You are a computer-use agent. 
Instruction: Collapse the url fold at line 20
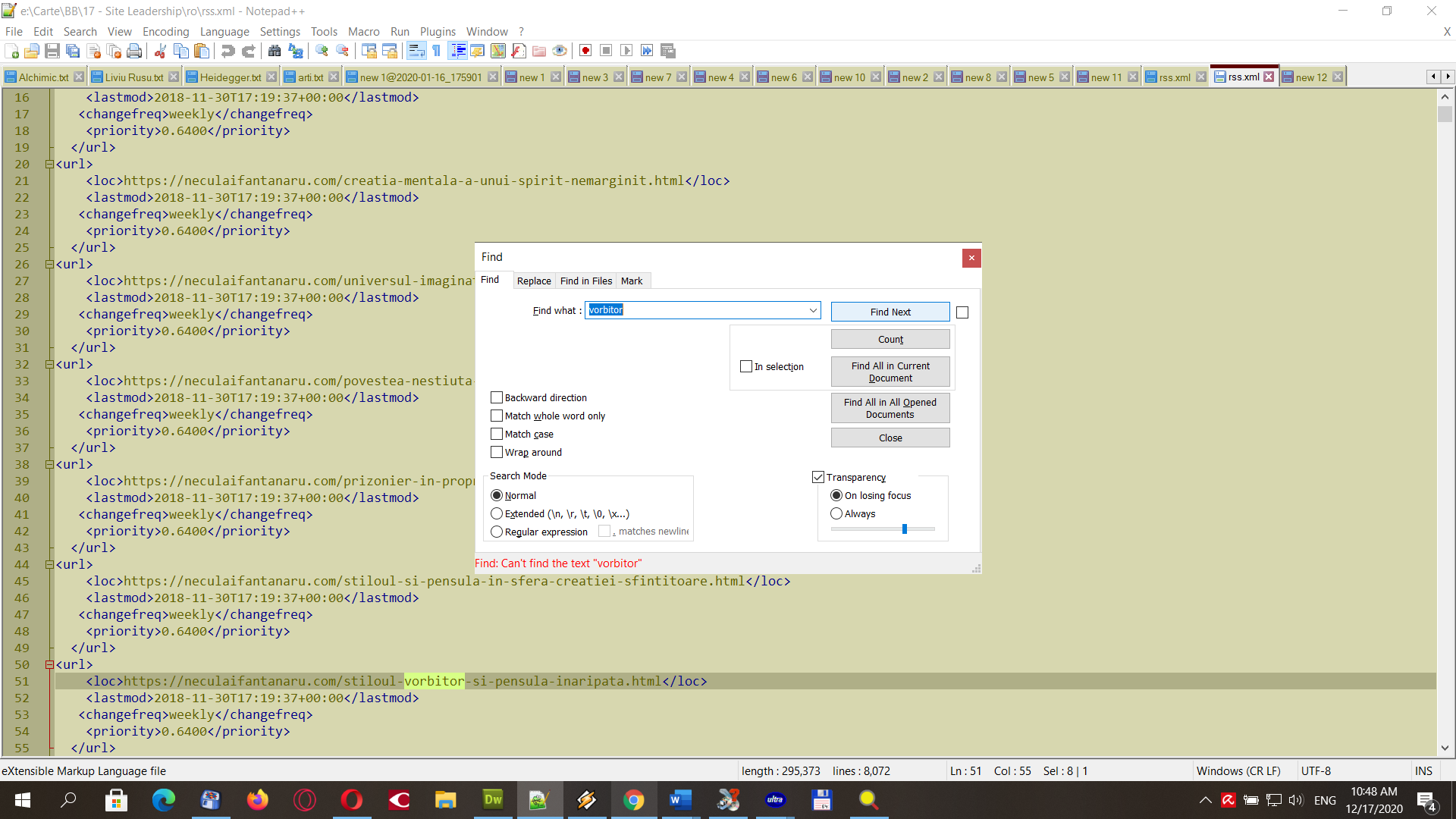(x=49, y=164)
